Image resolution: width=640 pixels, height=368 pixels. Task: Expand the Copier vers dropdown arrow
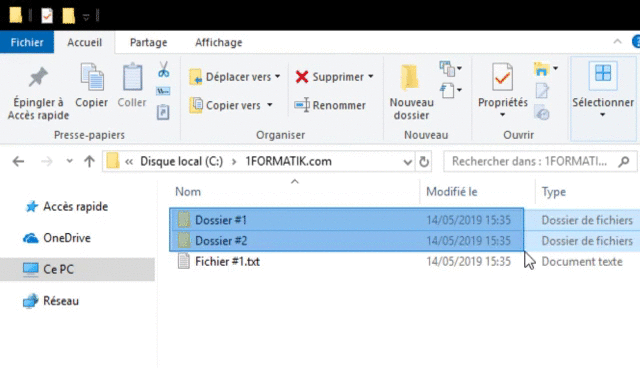pos(270,105)
